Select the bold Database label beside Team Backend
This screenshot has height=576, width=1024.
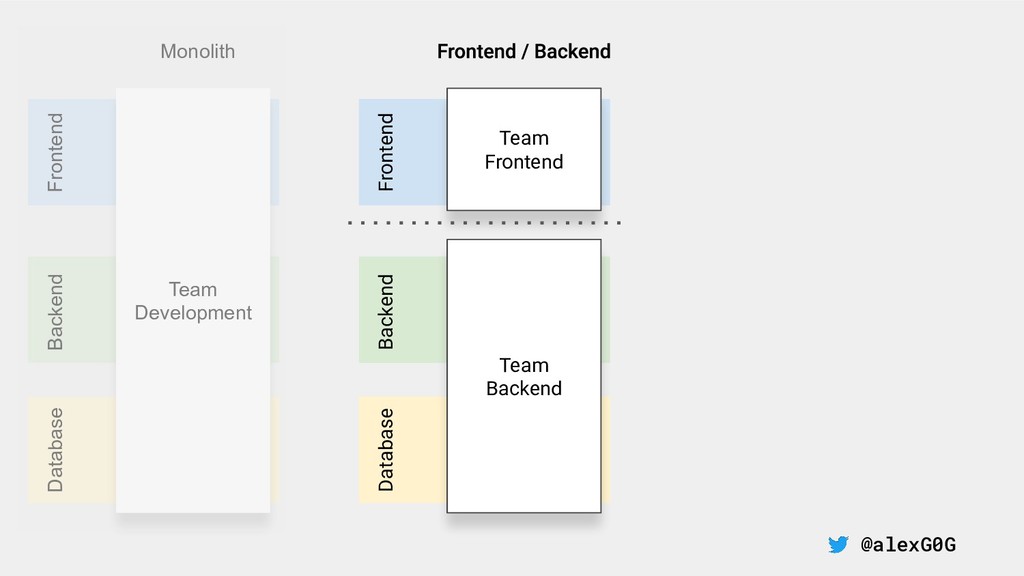(x=386, y=449)
